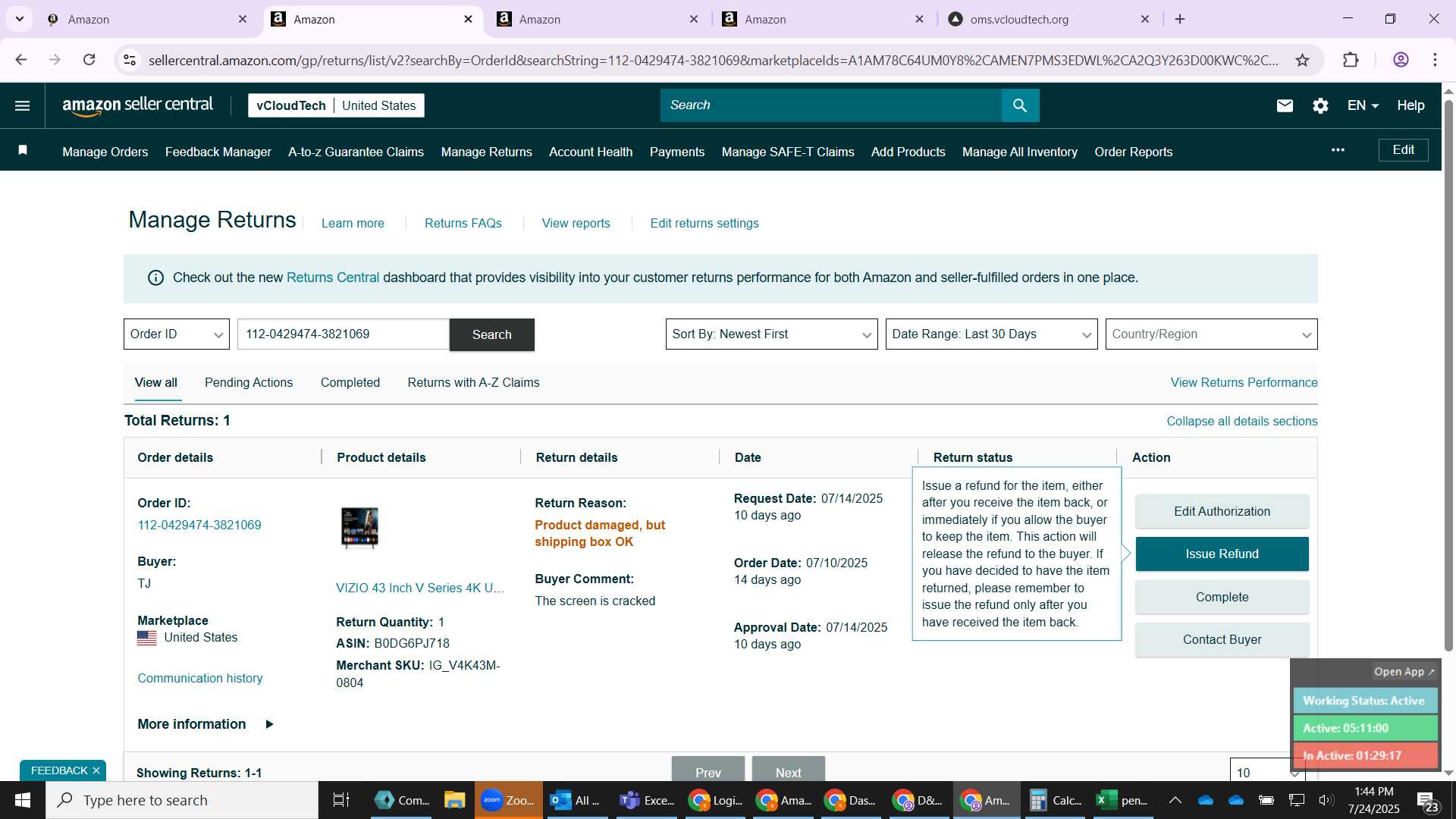The width and height of the screenshot is (1456, 819).
Task: Open Feedback Manager in the nav bar
Action: coord(218,152)
